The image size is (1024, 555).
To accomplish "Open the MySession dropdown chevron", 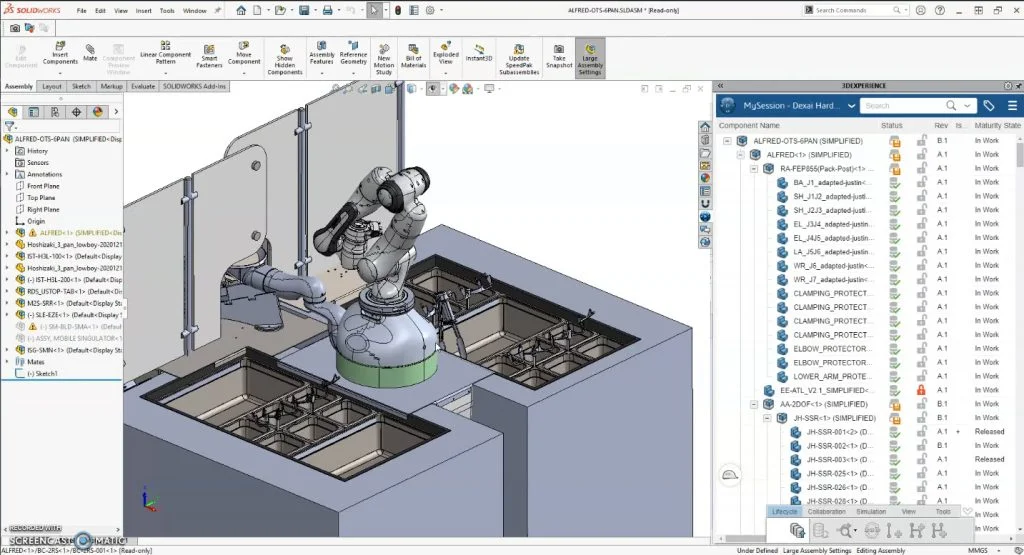I will [x=851, y=105].
